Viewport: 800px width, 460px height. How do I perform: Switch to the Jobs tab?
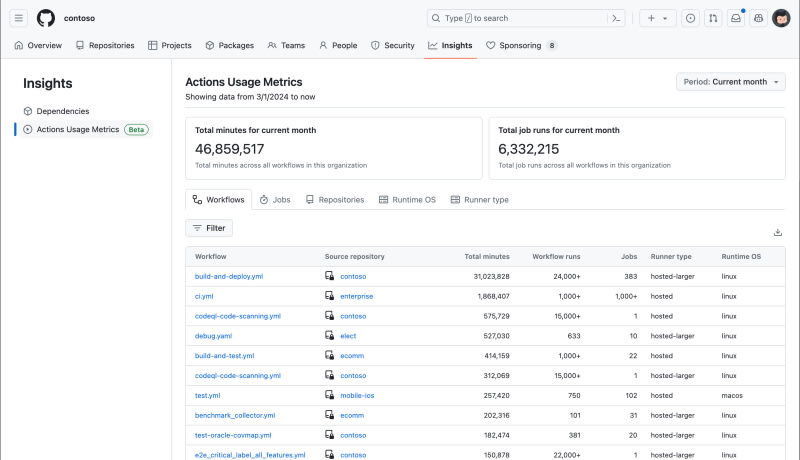(275, 200)
